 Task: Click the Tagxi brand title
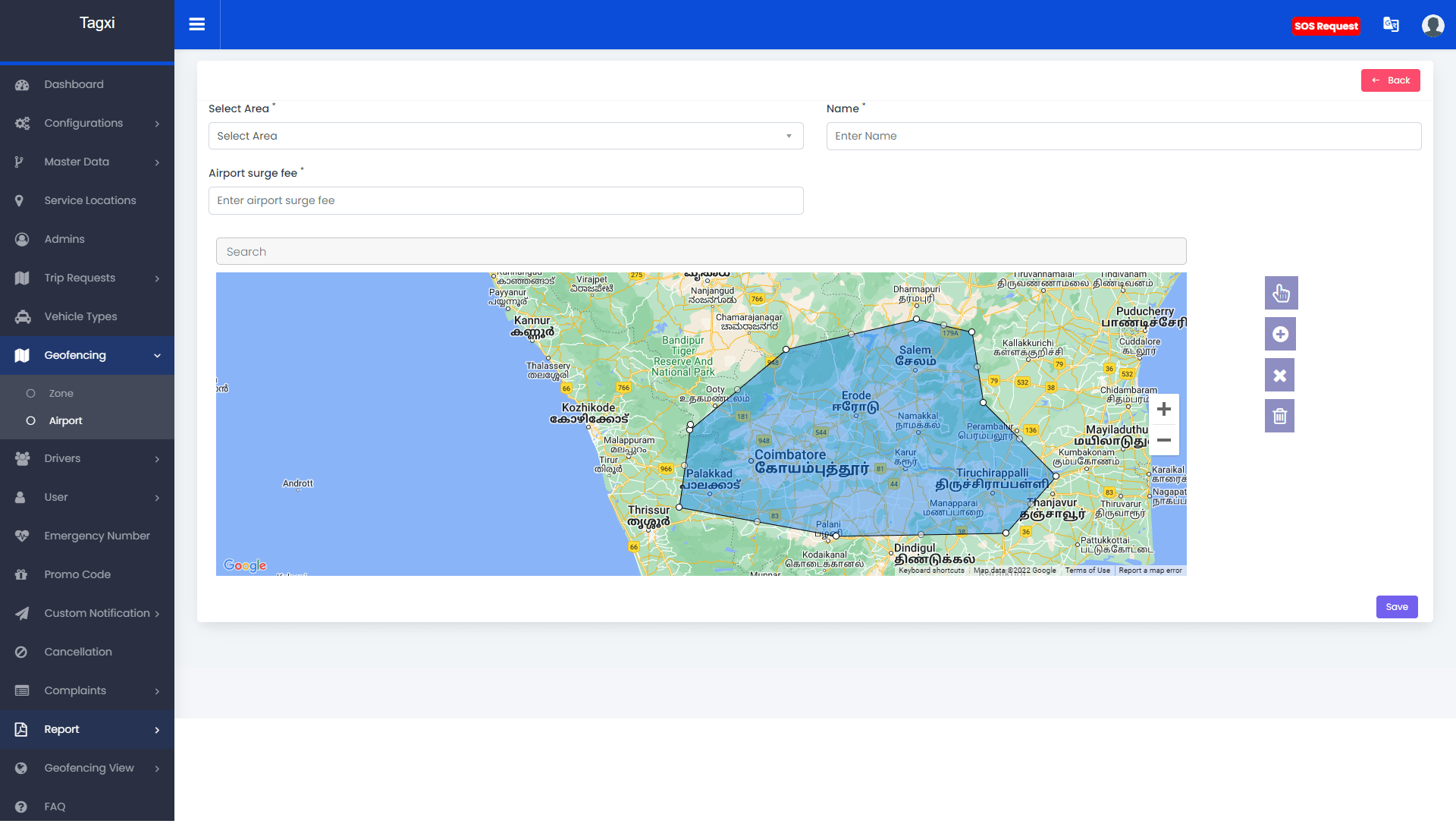(97, 23)
